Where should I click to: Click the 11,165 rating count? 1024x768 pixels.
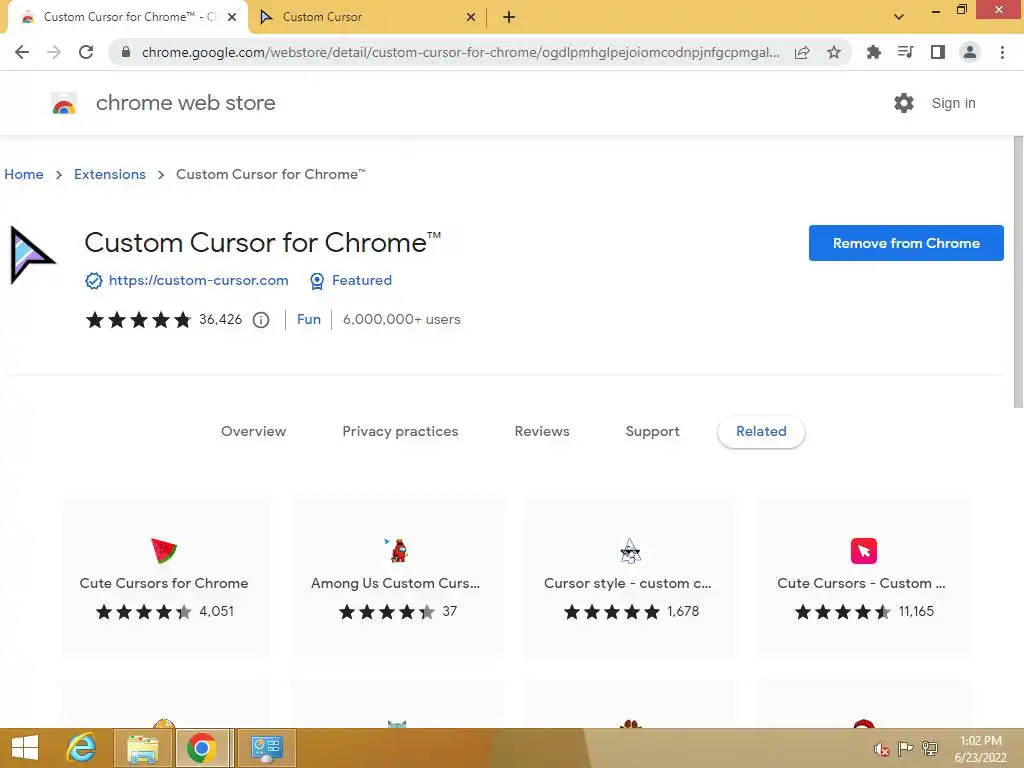click(916, 611)
